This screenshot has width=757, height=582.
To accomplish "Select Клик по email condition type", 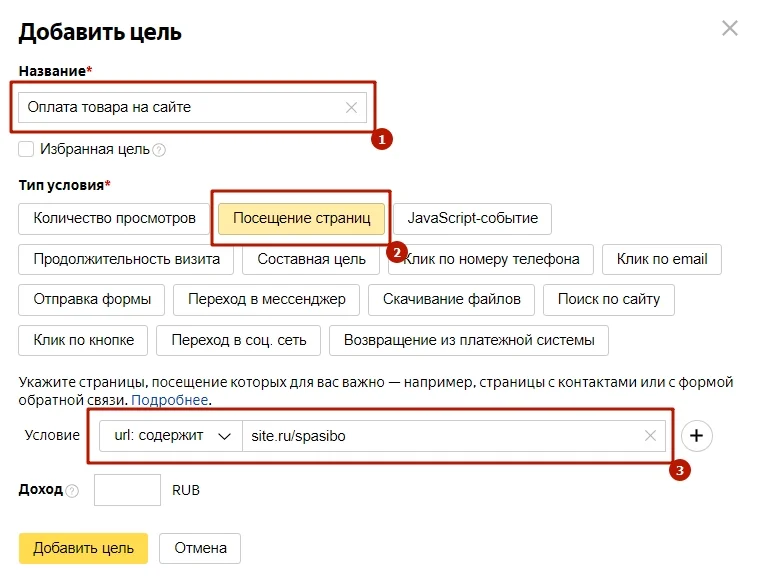I will point(661,259).
